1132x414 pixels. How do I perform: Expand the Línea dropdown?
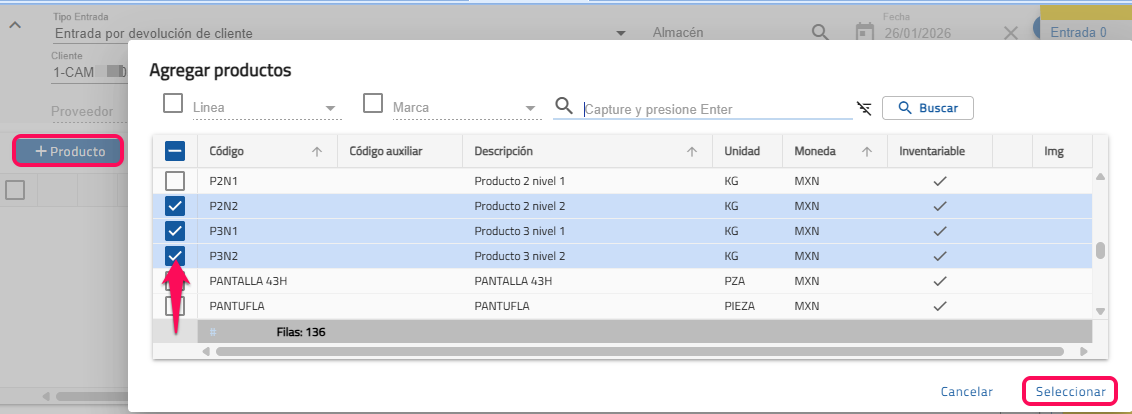pos(331,109)
